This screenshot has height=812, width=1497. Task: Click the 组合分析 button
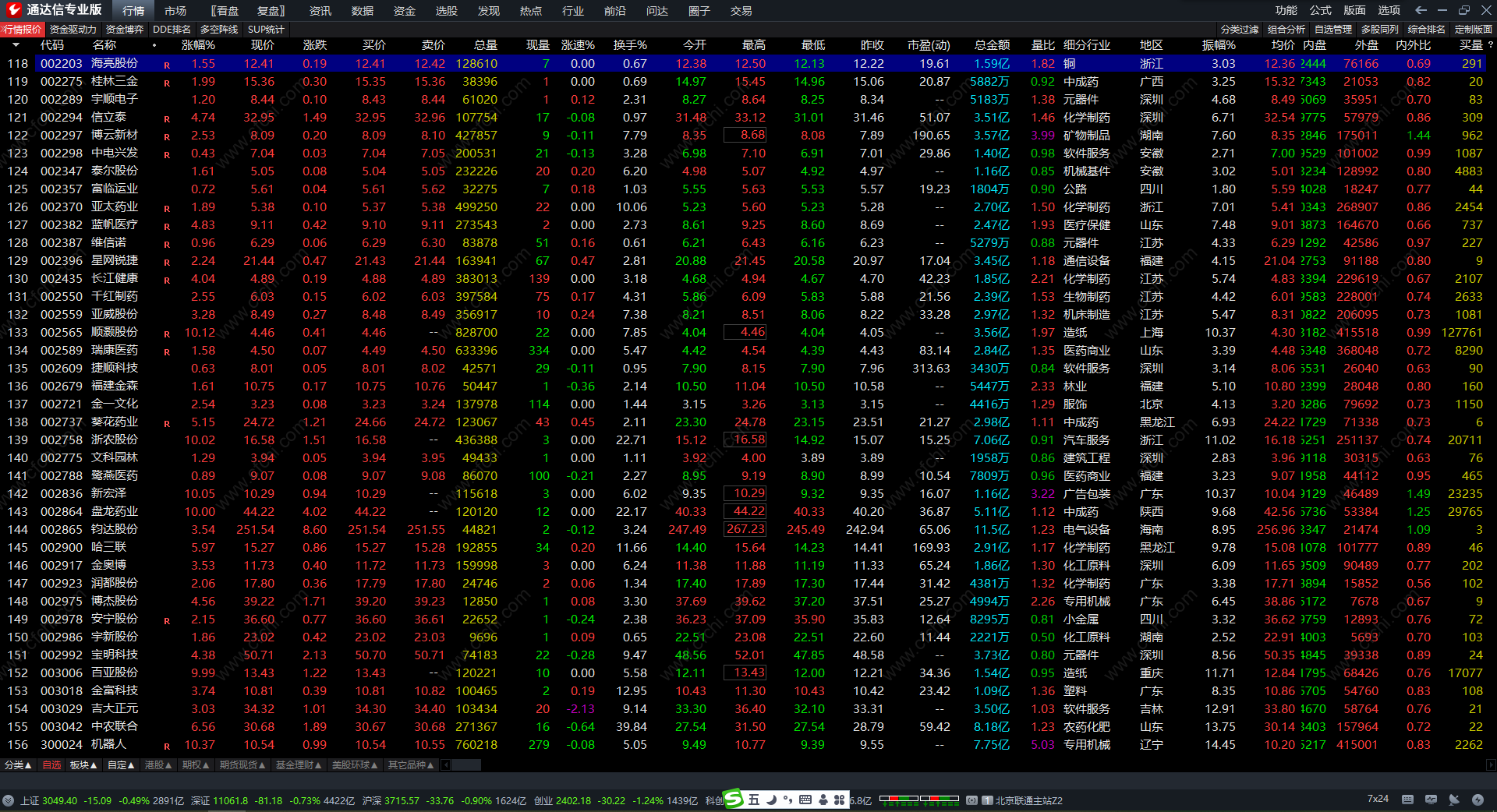1286,30
